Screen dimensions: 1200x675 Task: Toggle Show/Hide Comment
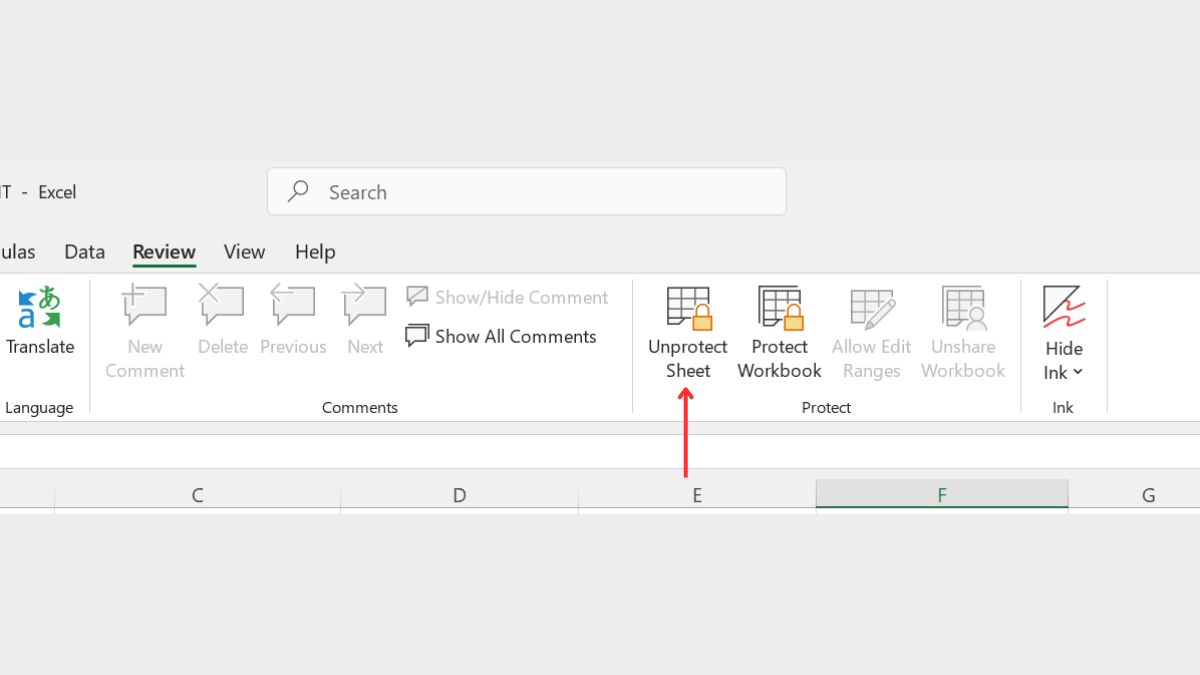pos(507,297)
